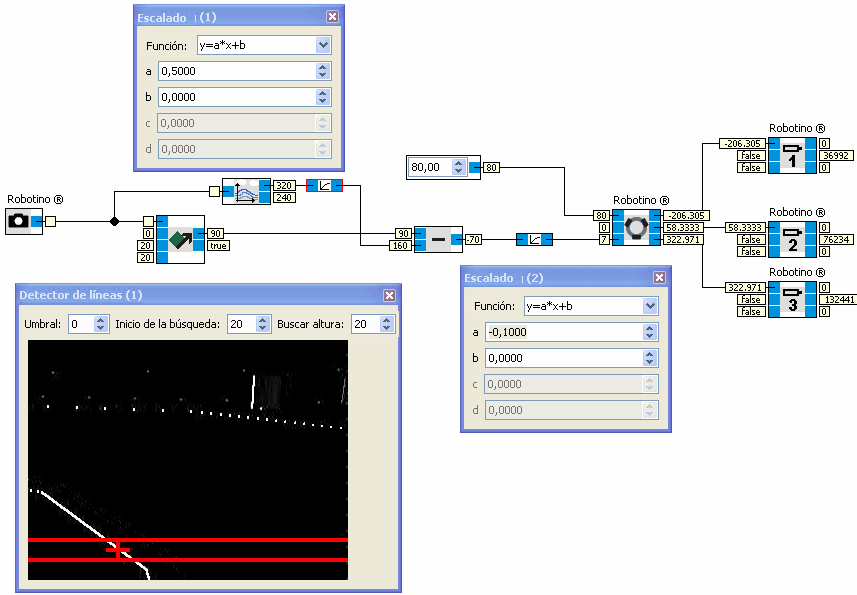Viewport: 857px width, 595px height.
Task: Toggle the false input on Motor 1
Action: [x=750, y=156]
